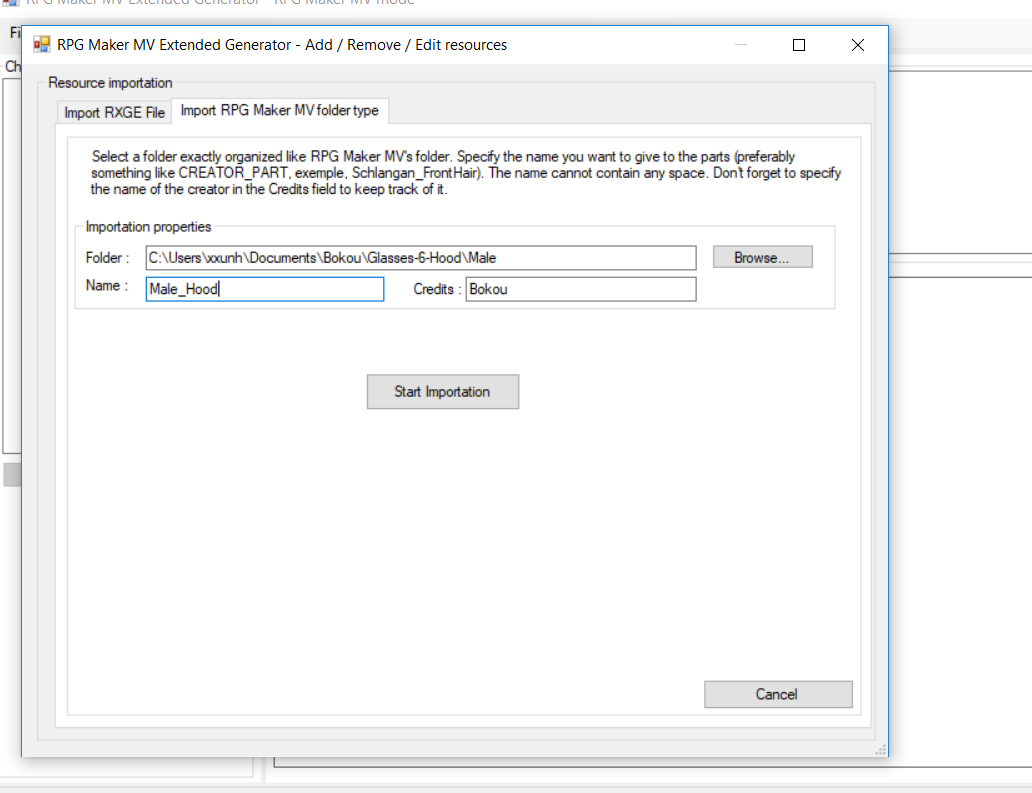Click the 'Credits :' label
The image size is (1032, 793).
[x=437, y=290]
